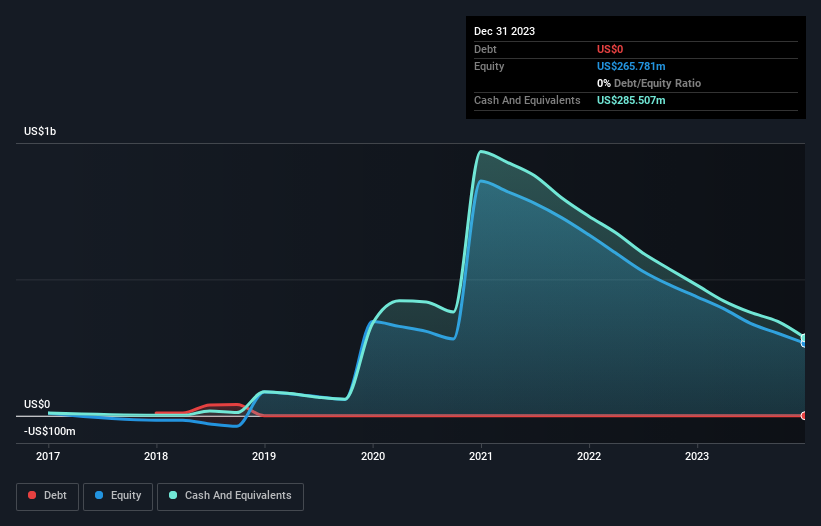Click the Debt value US$0 in tooltip
821x526 pixels.
click(x=610, y=49)
